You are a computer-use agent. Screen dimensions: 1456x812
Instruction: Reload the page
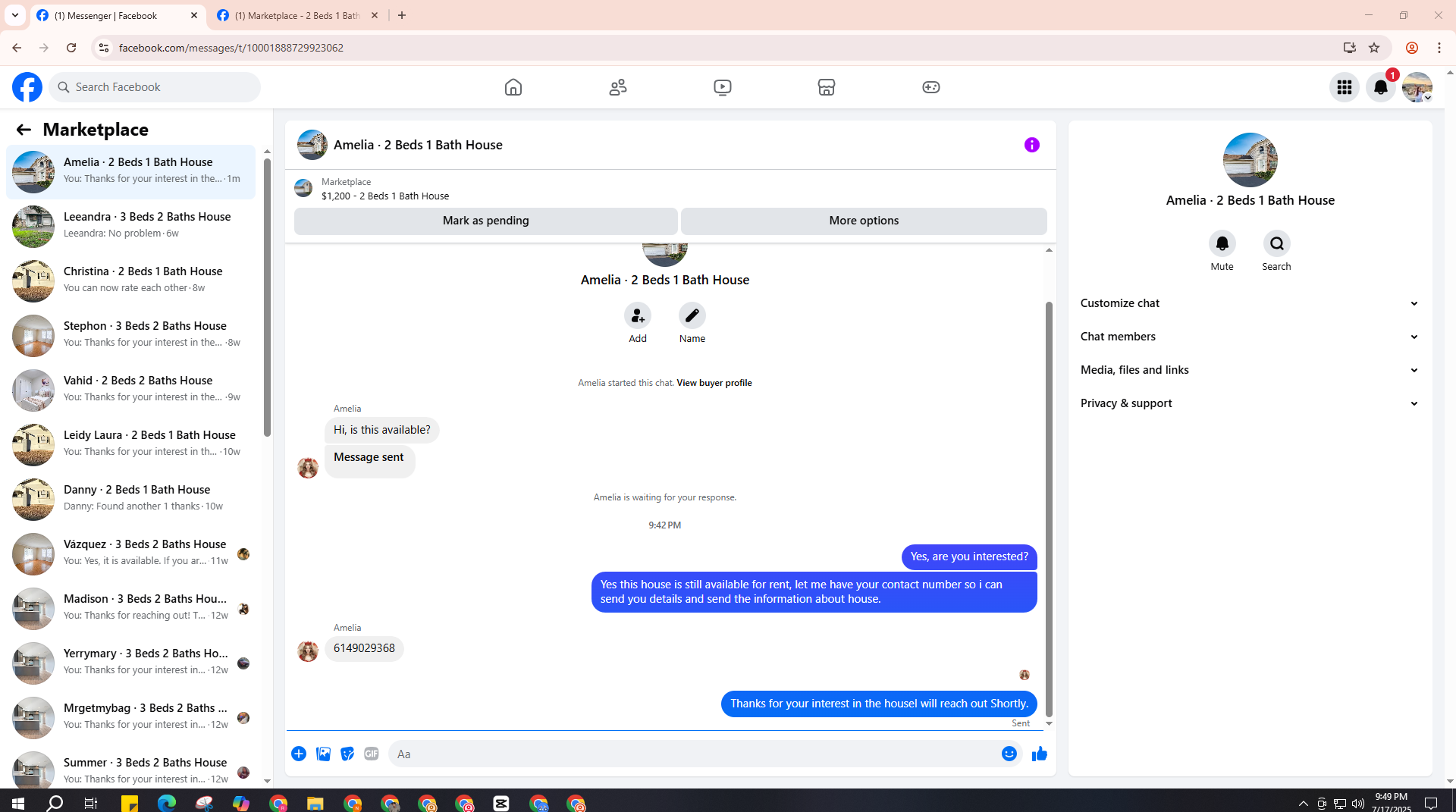pyautogui.click(x=71, y=48)
